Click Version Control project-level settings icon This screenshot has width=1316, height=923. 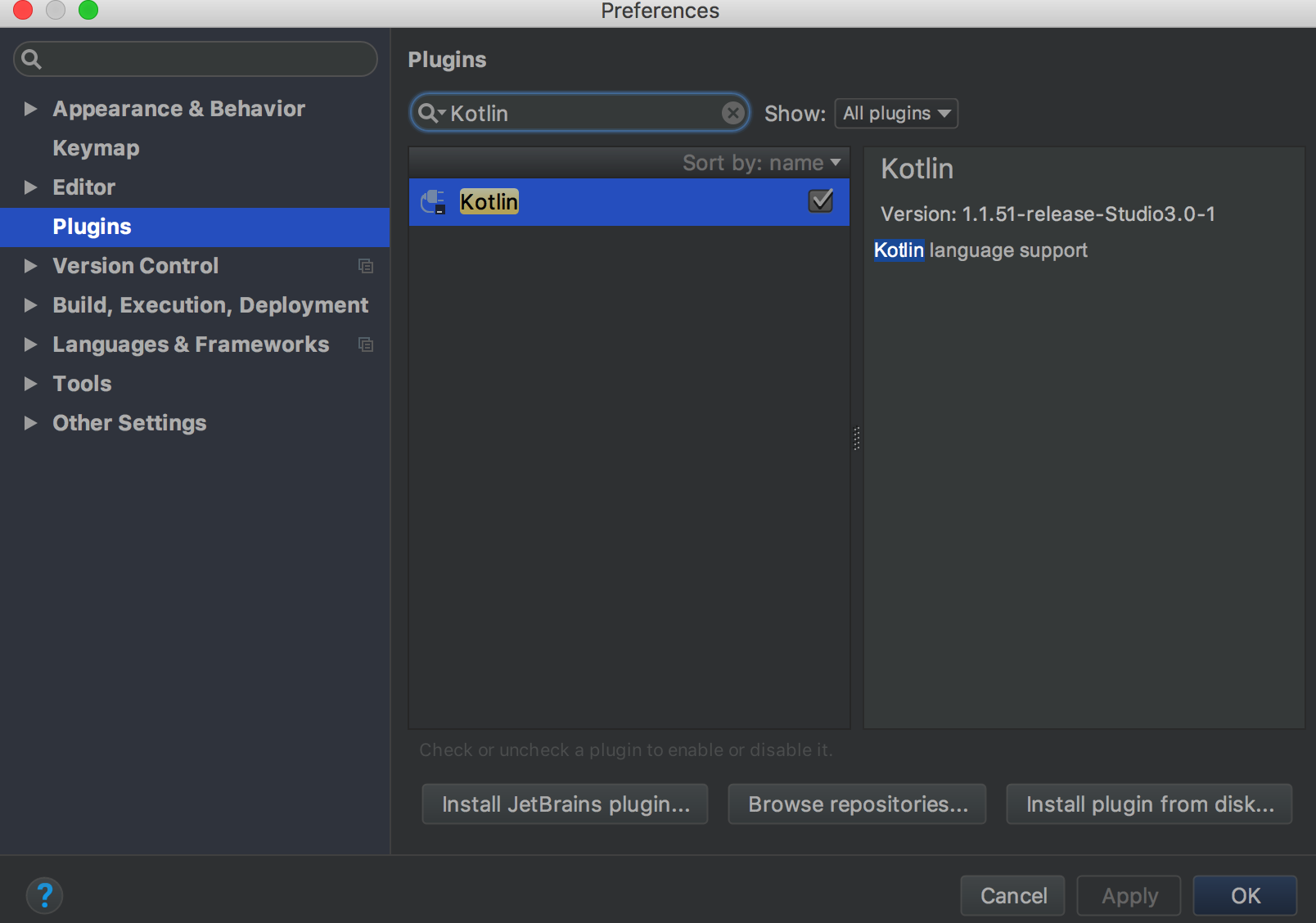[x=366, y=266]
